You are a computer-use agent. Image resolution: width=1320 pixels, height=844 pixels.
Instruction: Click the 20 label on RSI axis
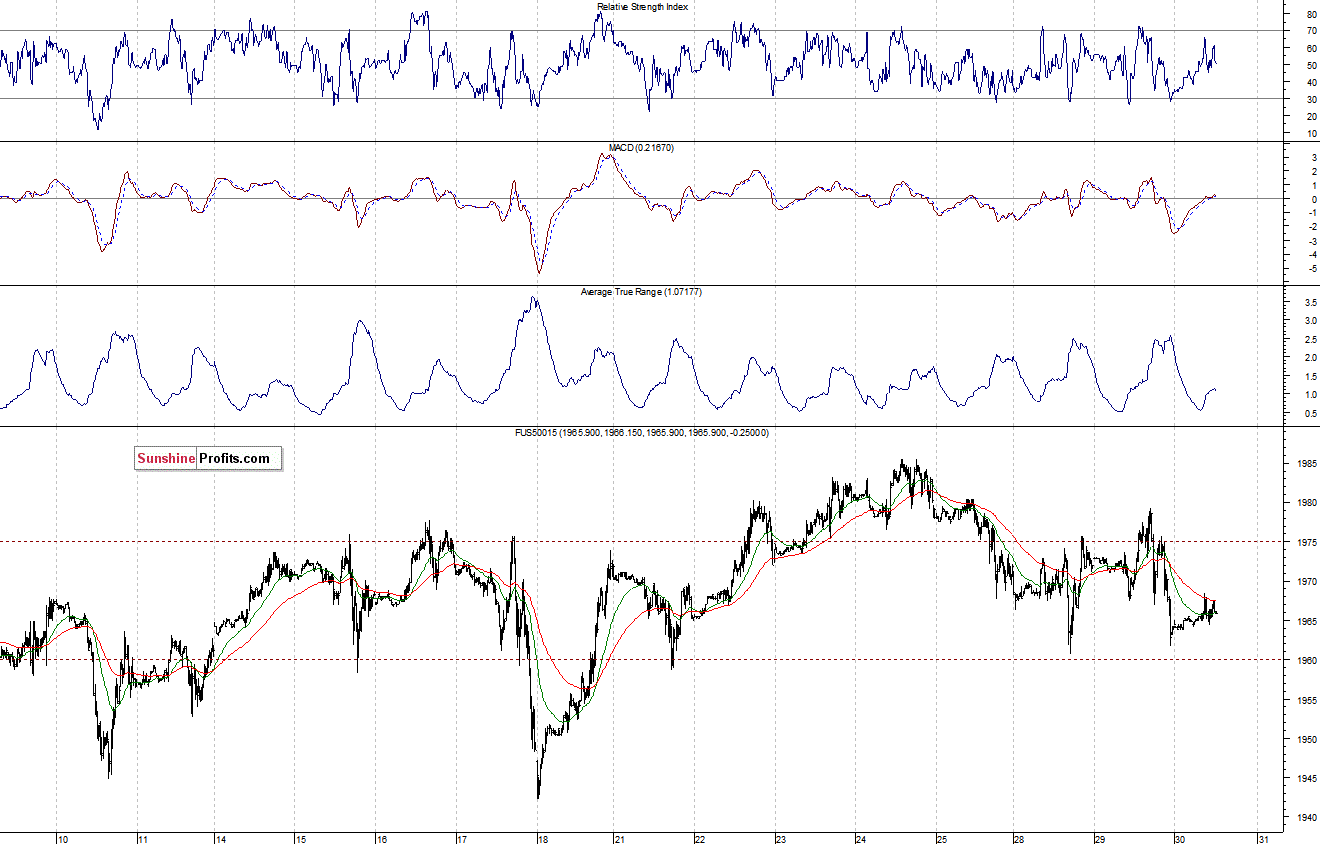1311,117
